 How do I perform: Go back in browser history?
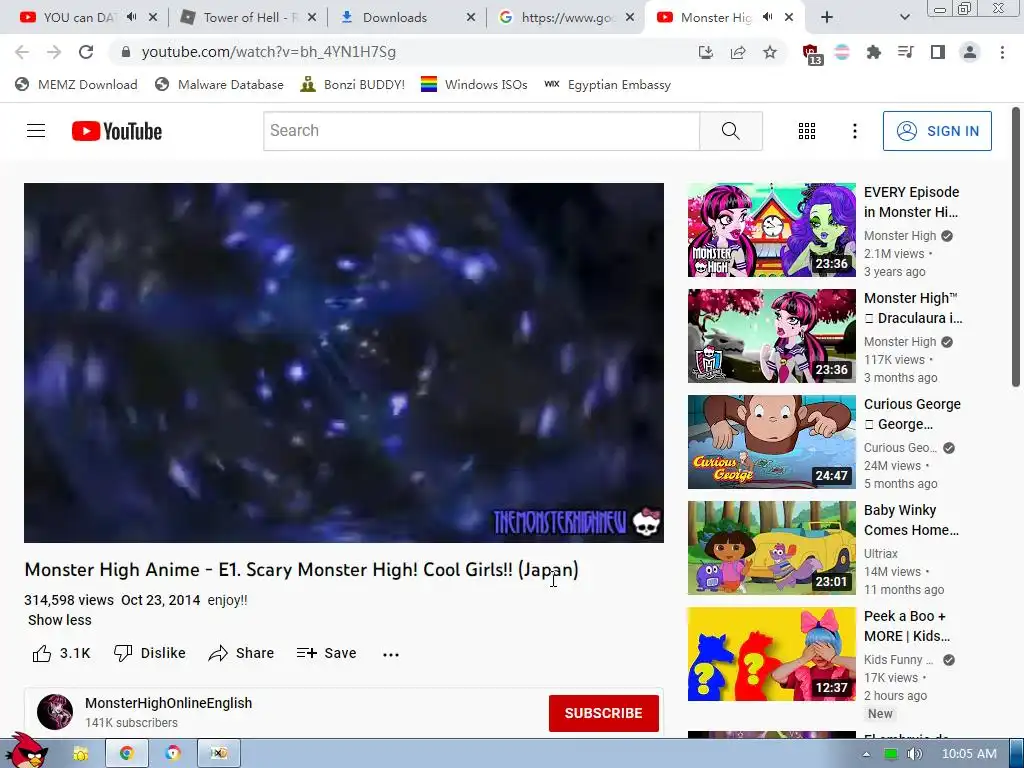[x=22, y=52]
